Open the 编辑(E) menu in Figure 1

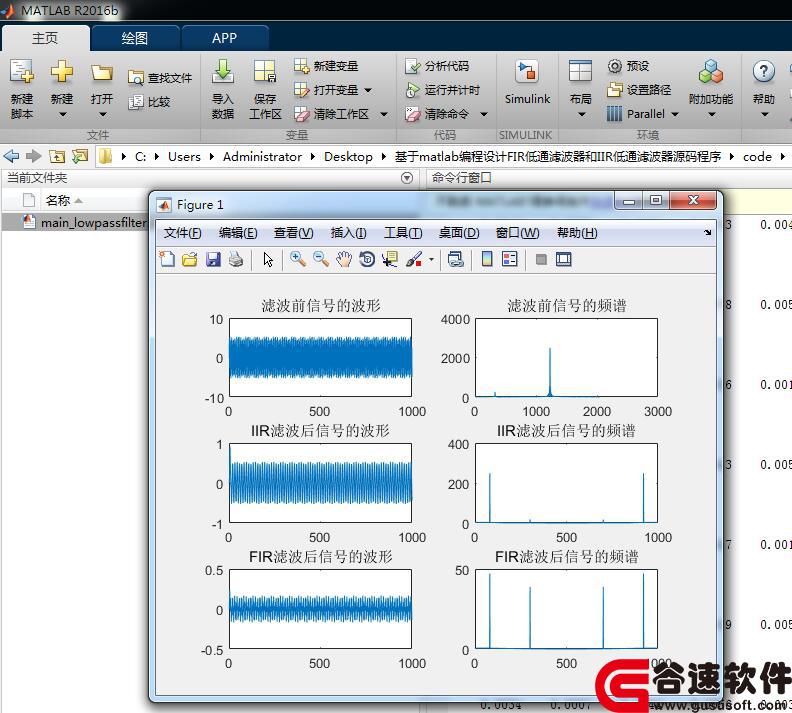point(238,233)
